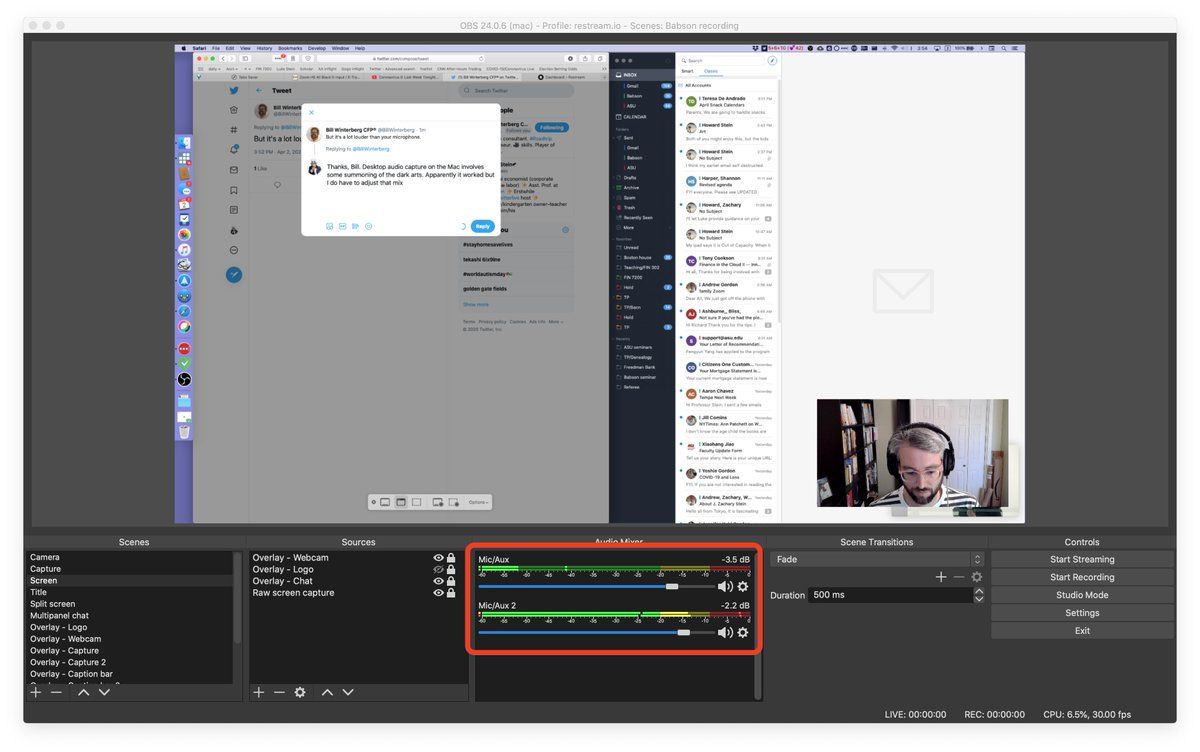Mute the Mic/Aux speaker icon
The image size is (1200, 752).
point(725,587)
